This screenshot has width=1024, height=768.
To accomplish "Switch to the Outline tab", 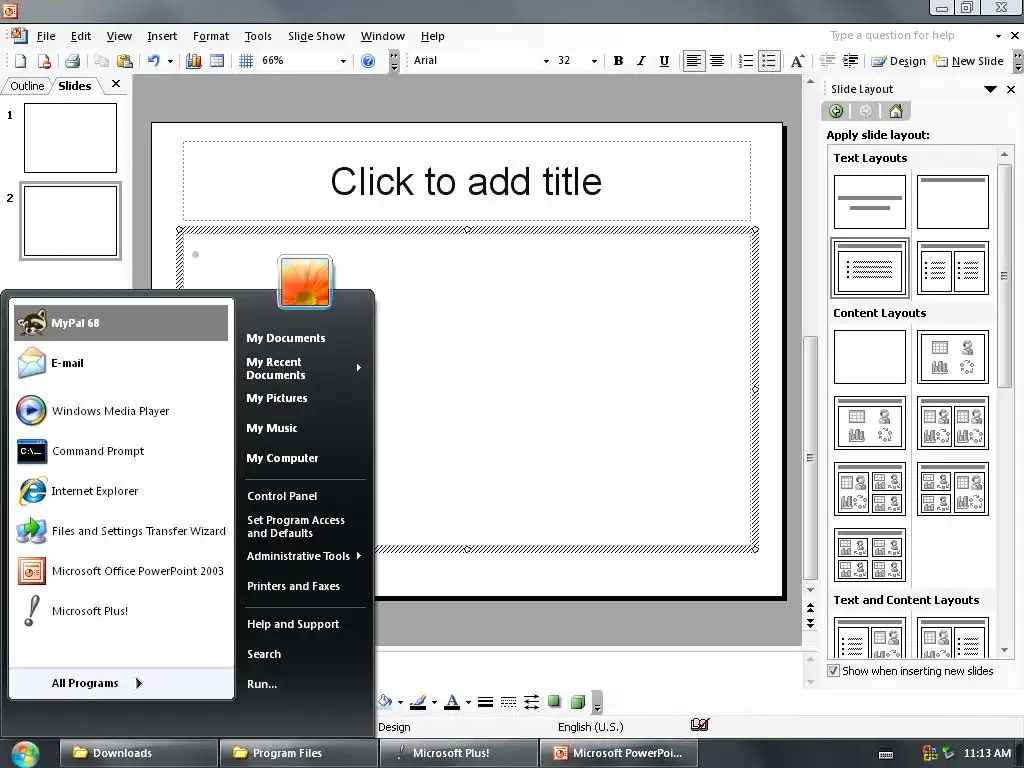I will click(x=27, y=86).
